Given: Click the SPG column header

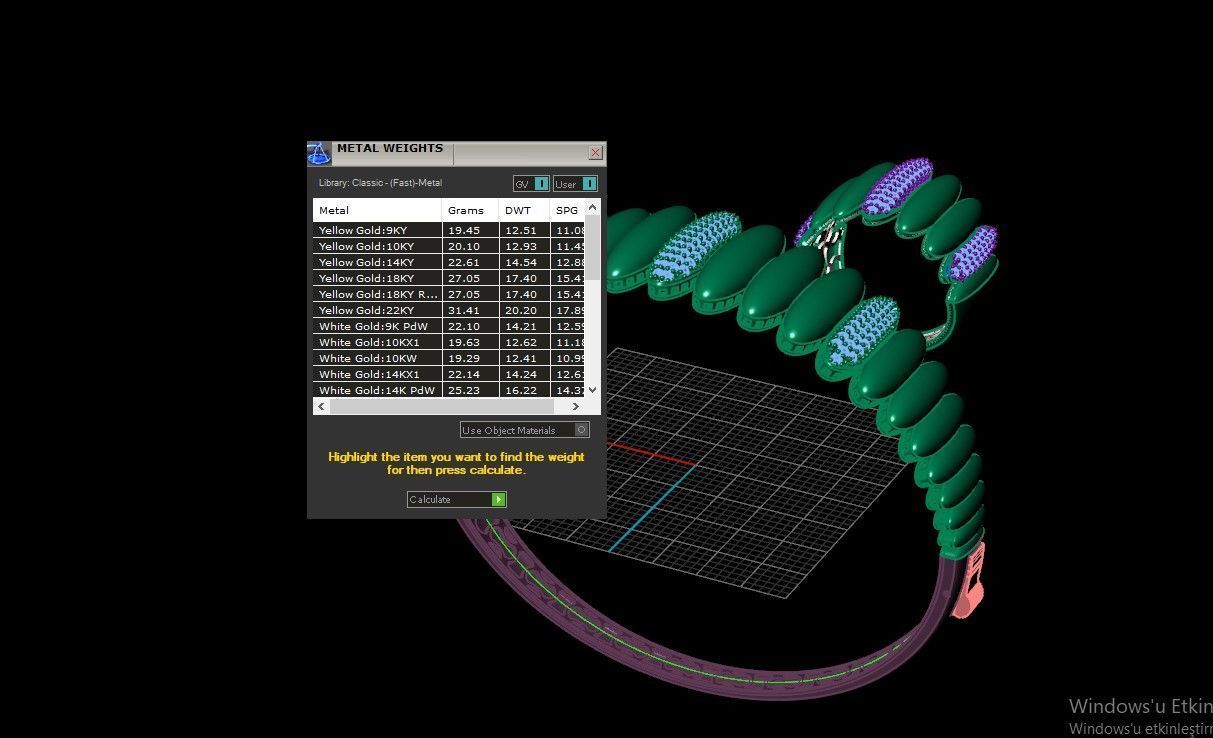Looking at the screenshot, I should (x=567, y=210).
